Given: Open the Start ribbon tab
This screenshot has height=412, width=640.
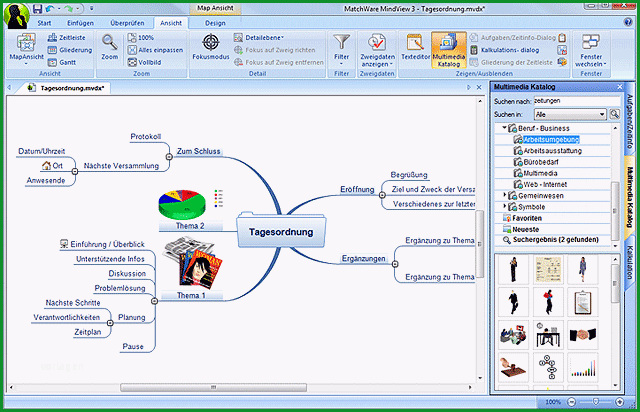Looking at the screenshot, I should coord(44,23).
